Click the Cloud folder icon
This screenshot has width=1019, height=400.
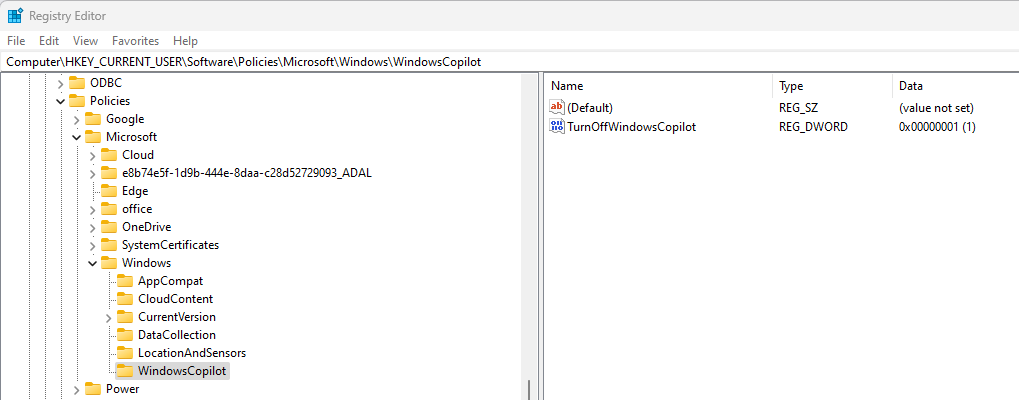point(109,155)
